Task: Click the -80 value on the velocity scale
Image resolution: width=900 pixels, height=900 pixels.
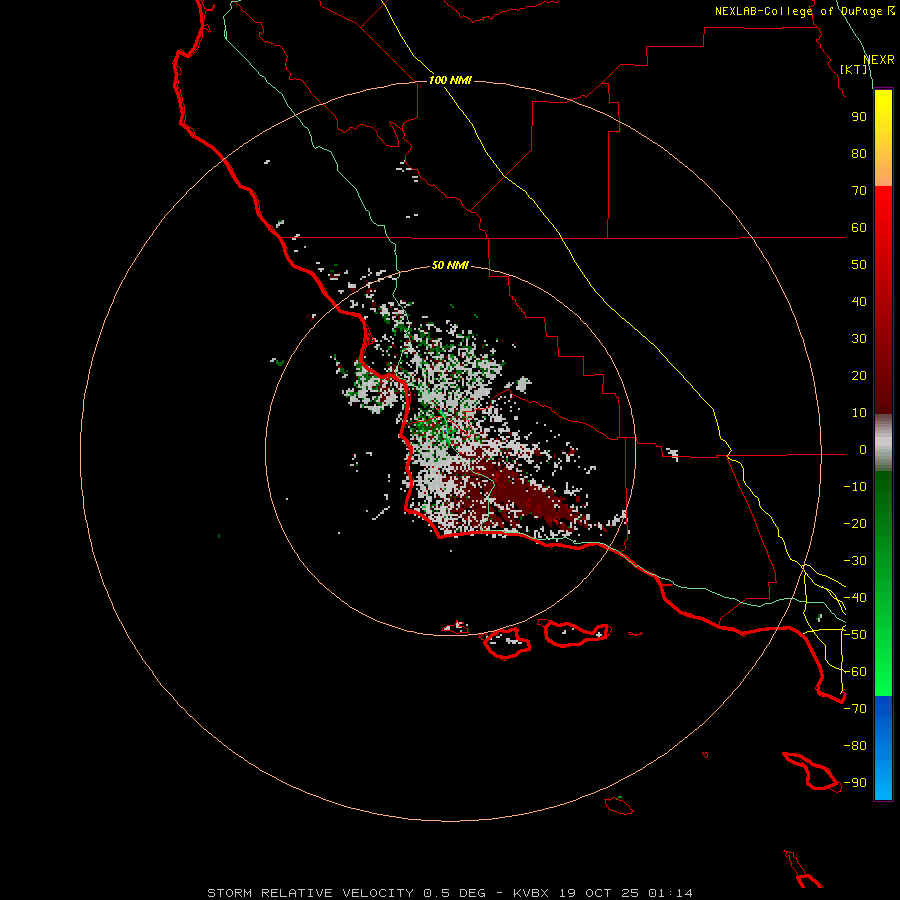Action: pyautogui.click(x=855, y=746)
